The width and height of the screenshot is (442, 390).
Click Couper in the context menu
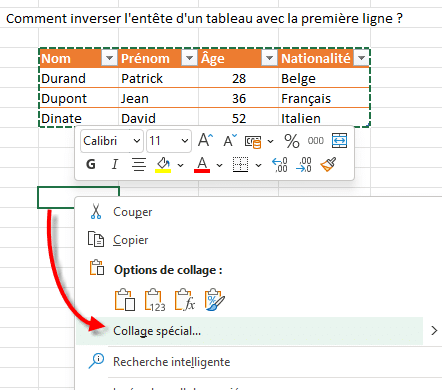[x=132, y=212]
